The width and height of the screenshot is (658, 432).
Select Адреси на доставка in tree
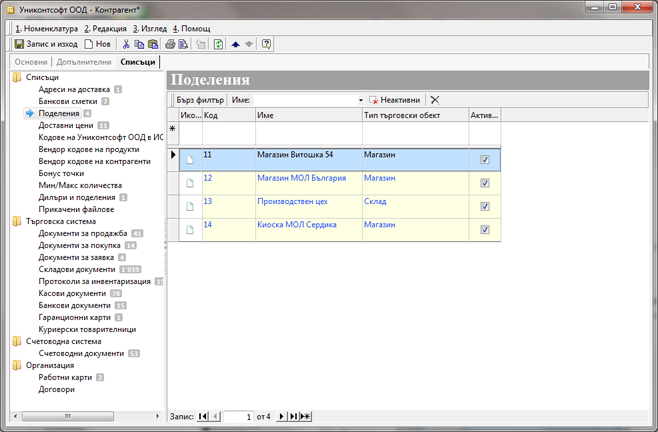74,89
